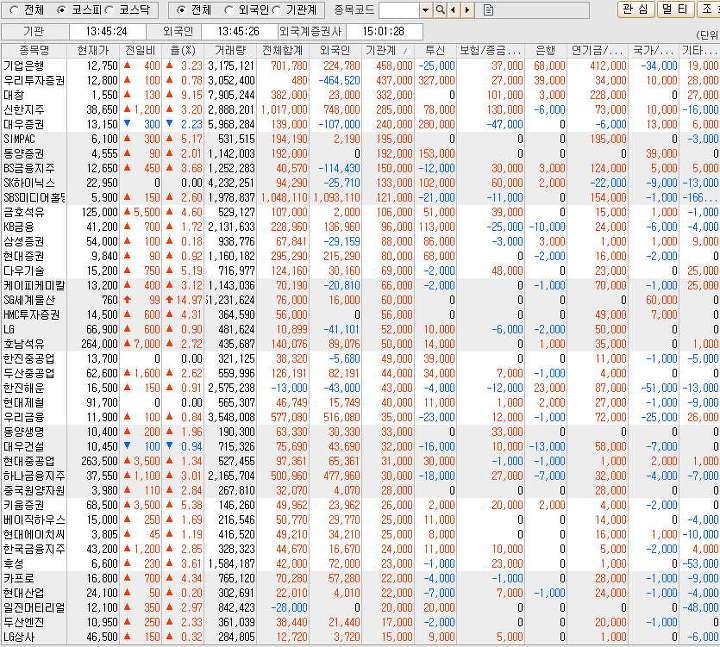Image resolution: width=720 pixels, height=647 pixels.
Task: Select the 대창 stock name
Action: [x=13, y=95]
